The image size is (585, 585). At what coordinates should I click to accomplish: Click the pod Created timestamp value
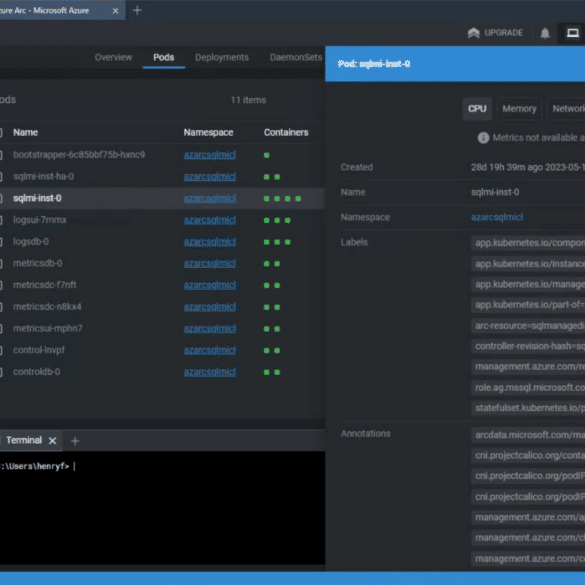[x=528, y=167]
